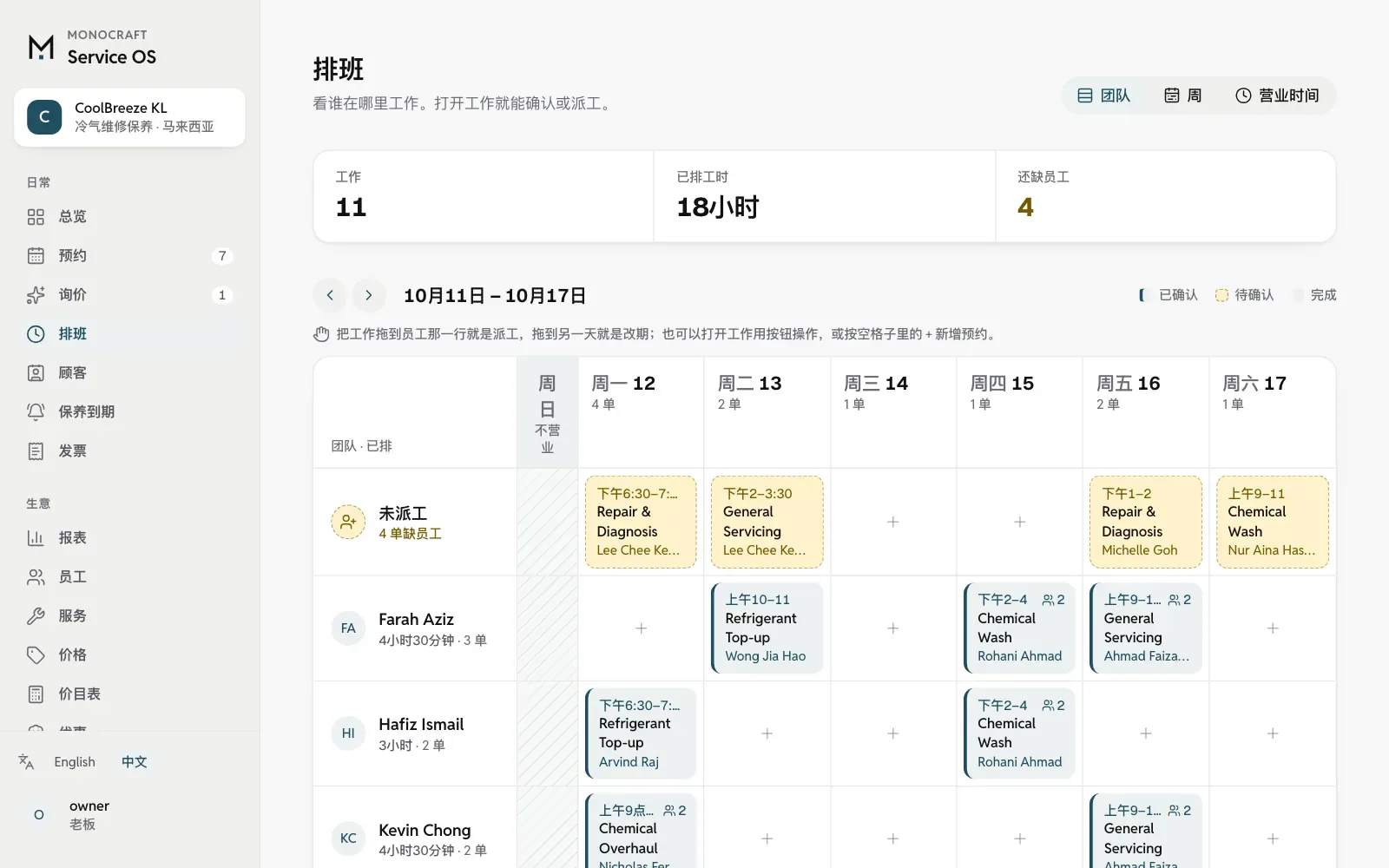Open Farah's Refrigerant Top-up Wong Jia Hao job
Image resolution: width=1389 pixels, height=868 pixels.
pos(767,628)
